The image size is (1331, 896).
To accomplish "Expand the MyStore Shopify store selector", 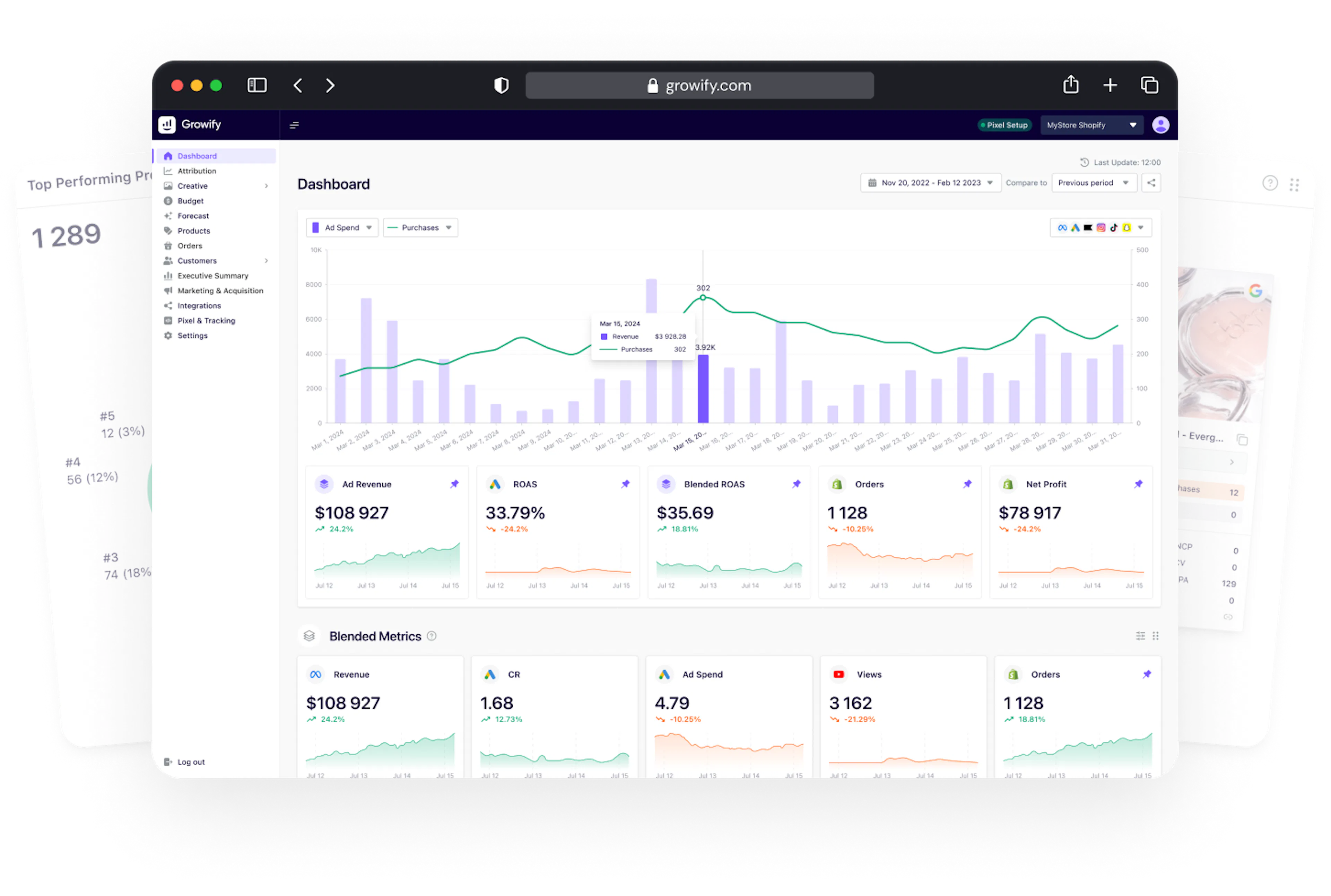I will (1091, 125).
